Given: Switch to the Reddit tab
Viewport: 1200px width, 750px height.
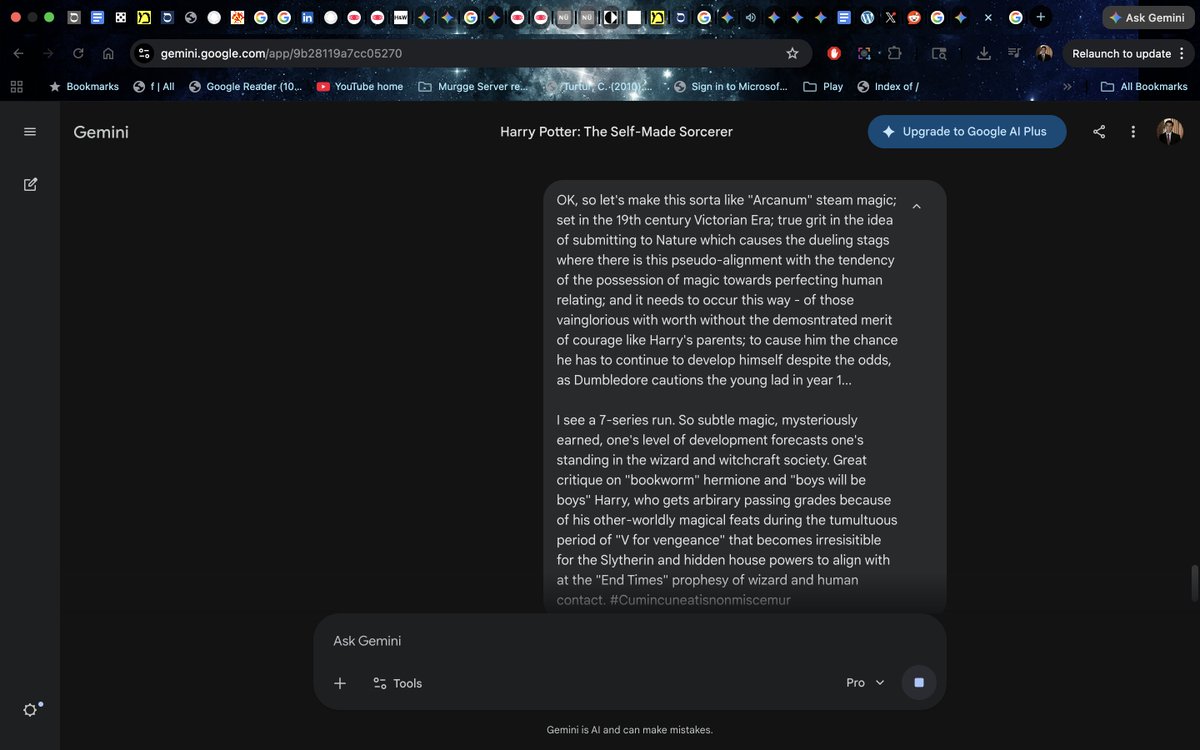Looking at the screenshot, I should [x=913, y=17].
